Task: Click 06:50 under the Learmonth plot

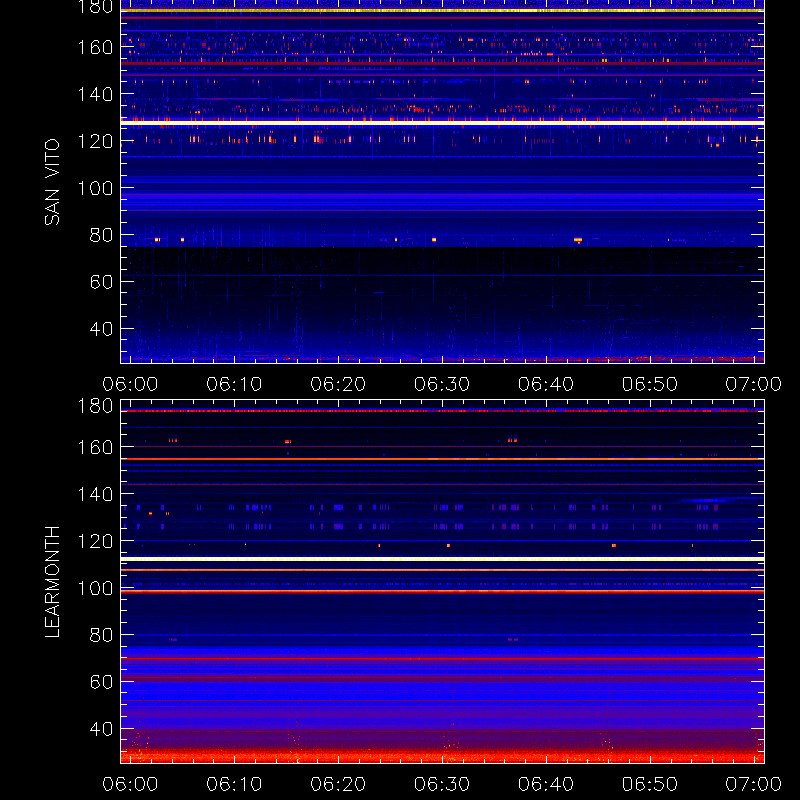Action: (x=649, y=784)
